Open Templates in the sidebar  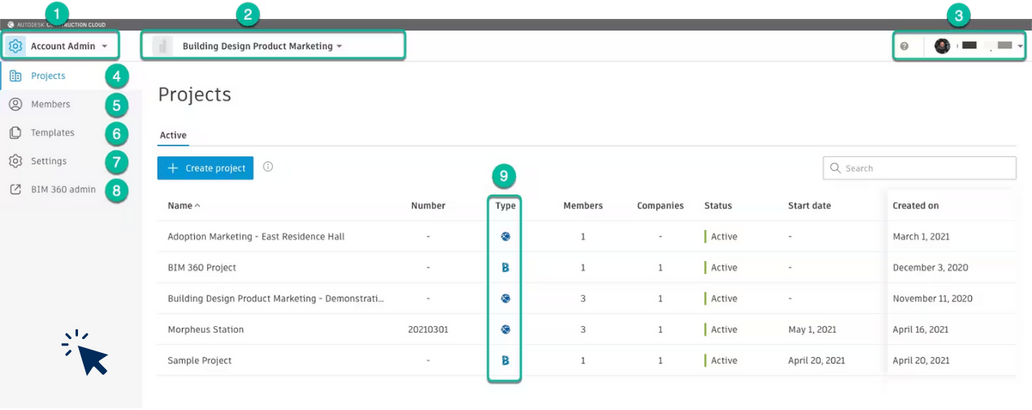click(x=53, y=132)
